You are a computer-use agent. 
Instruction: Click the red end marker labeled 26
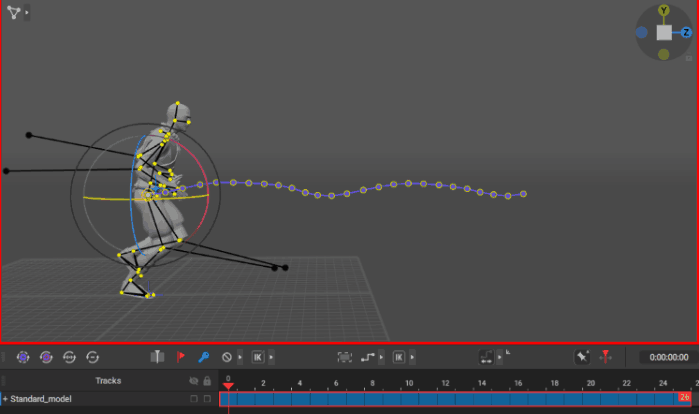pos(684,397)
